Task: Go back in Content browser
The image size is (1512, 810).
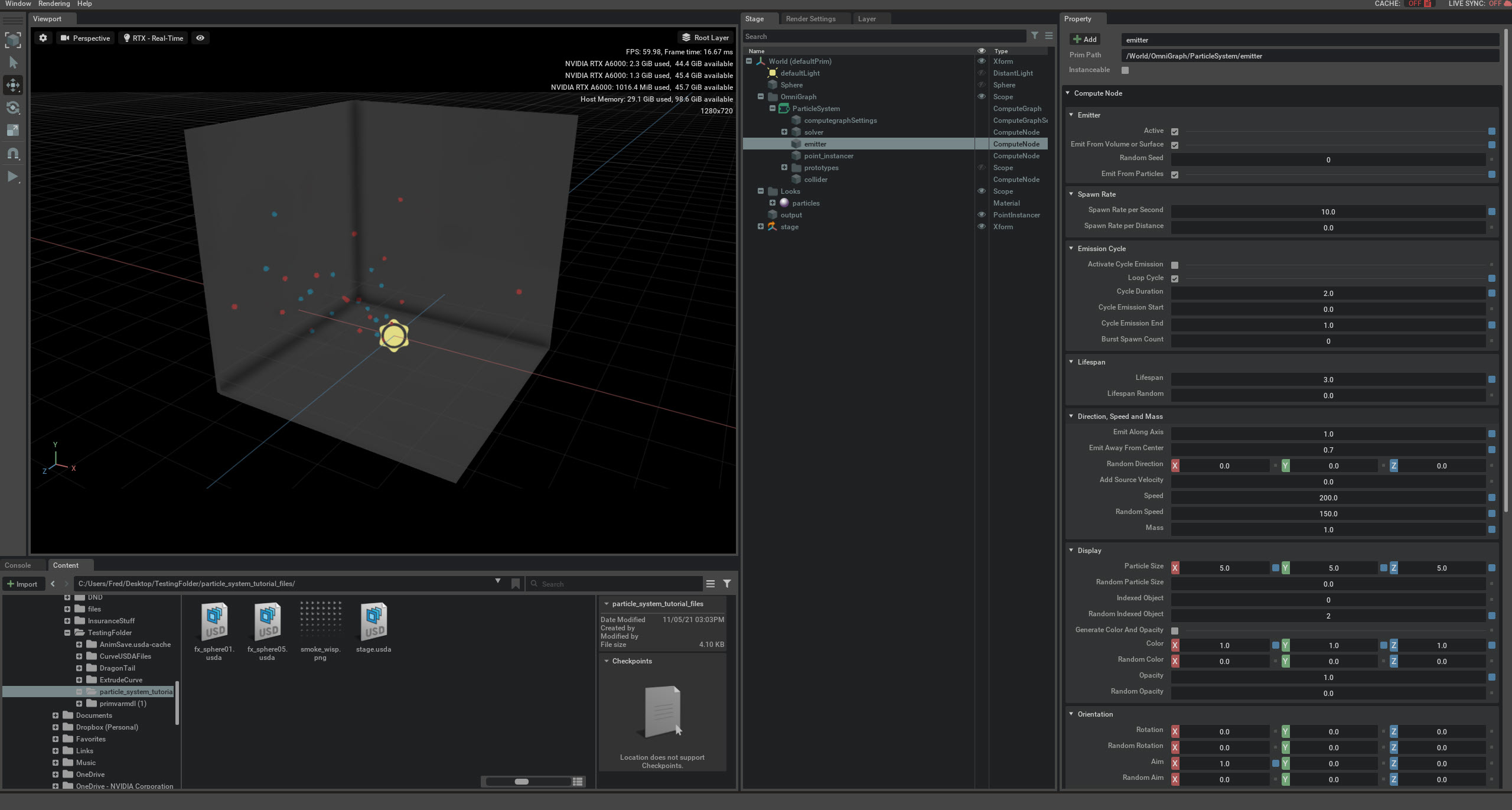Action: (x=53, y=584)
